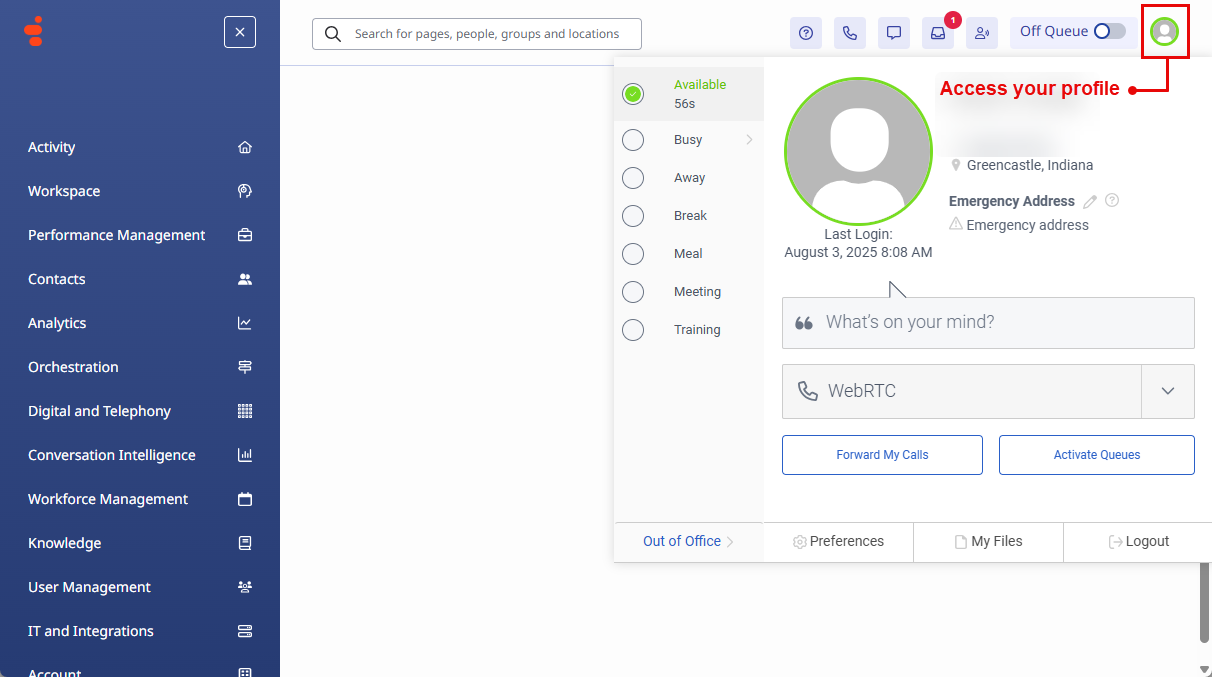1212x677 pixels.
Task: Toggle the Off Queue switch
Action: (x=1108, y=31)
